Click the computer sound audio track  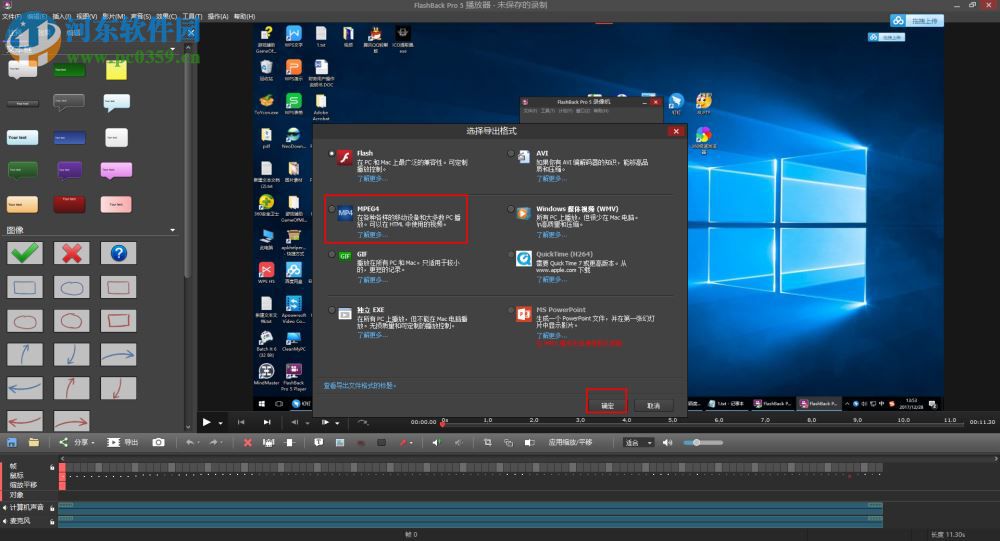click(x=470, y=508)
